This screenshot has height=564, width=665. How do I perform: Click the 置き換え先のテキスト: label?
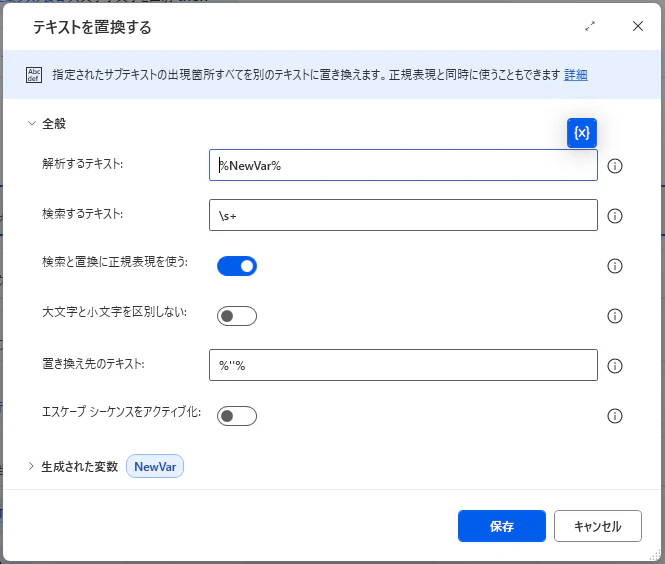coord(93,363)
